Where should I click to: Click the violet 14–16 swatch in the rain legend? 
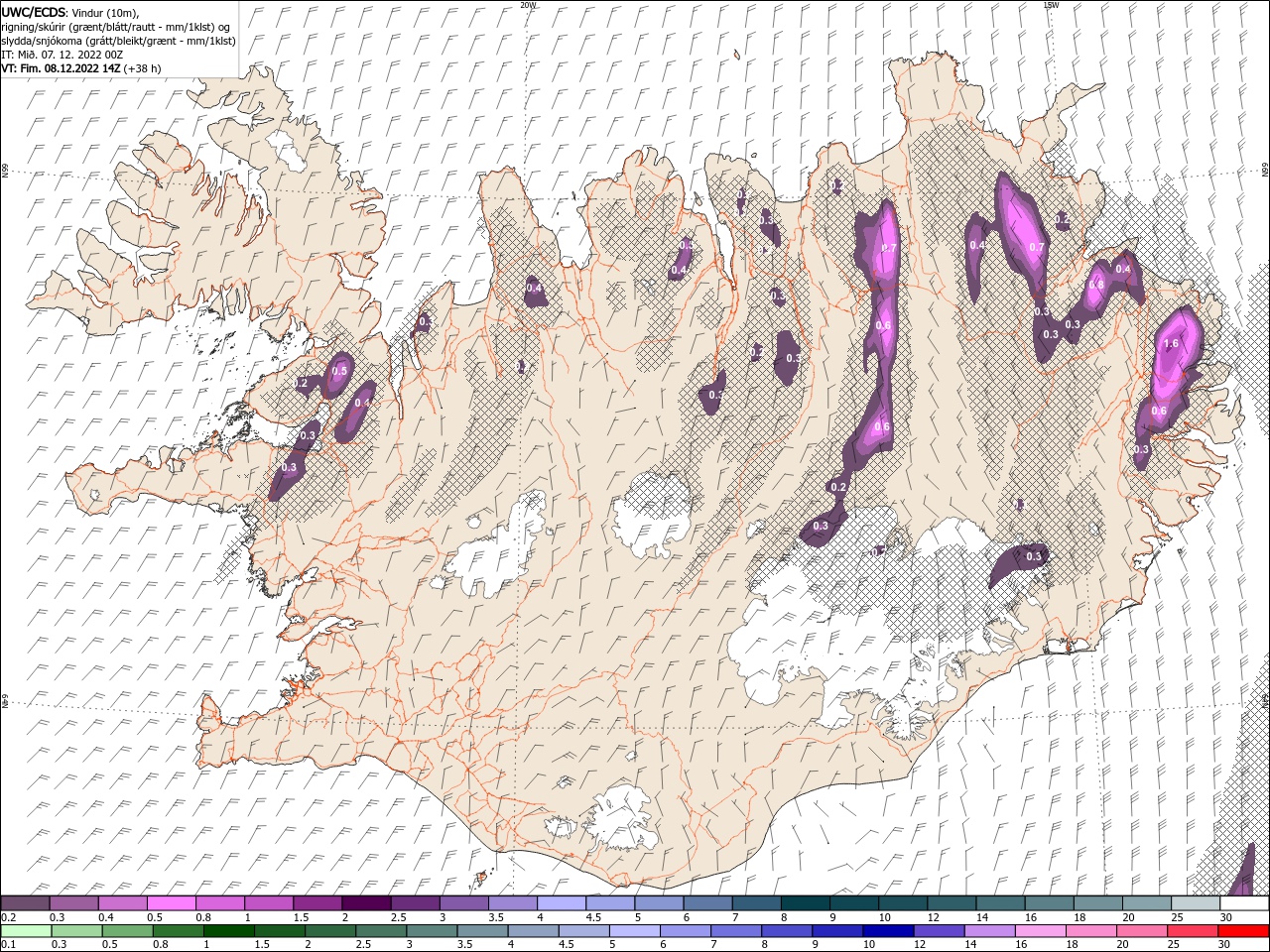(x=988, y=931)
